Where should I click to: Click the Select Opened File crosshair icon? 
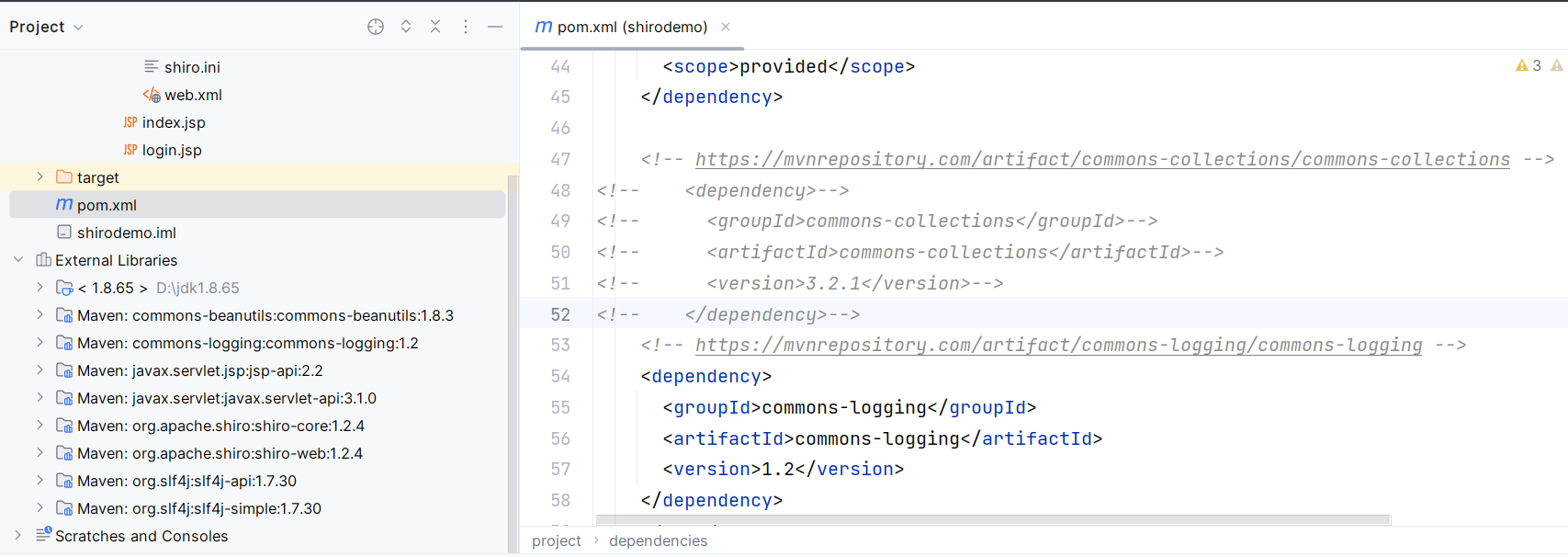tap(376, 27)
